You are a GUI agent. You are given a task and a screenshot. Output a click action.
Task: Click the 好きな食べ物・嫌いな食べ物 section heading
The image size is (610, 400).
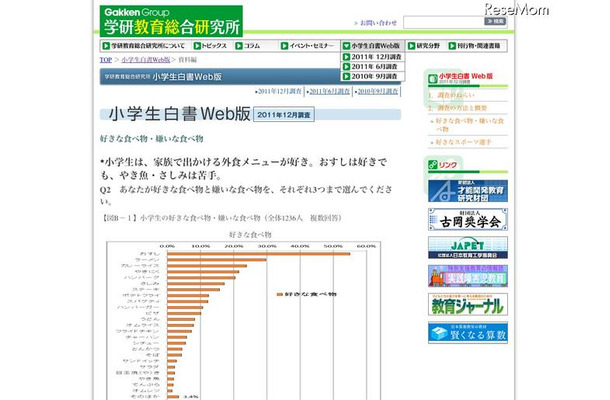click(152, 139)
